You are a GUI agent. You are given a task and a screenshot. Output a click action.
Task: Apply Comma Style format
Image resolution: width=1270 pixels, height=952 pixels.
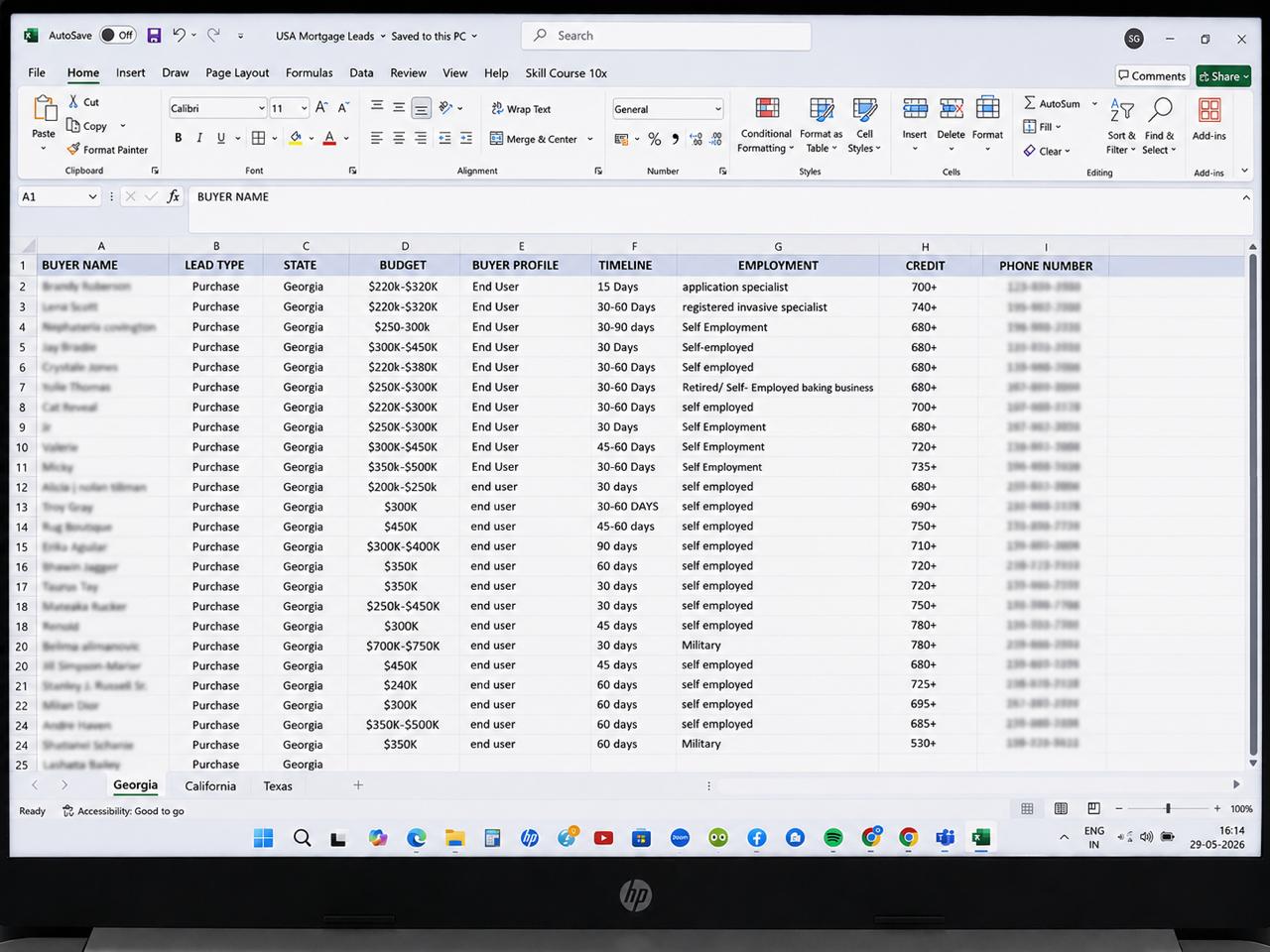coord(676,139)
